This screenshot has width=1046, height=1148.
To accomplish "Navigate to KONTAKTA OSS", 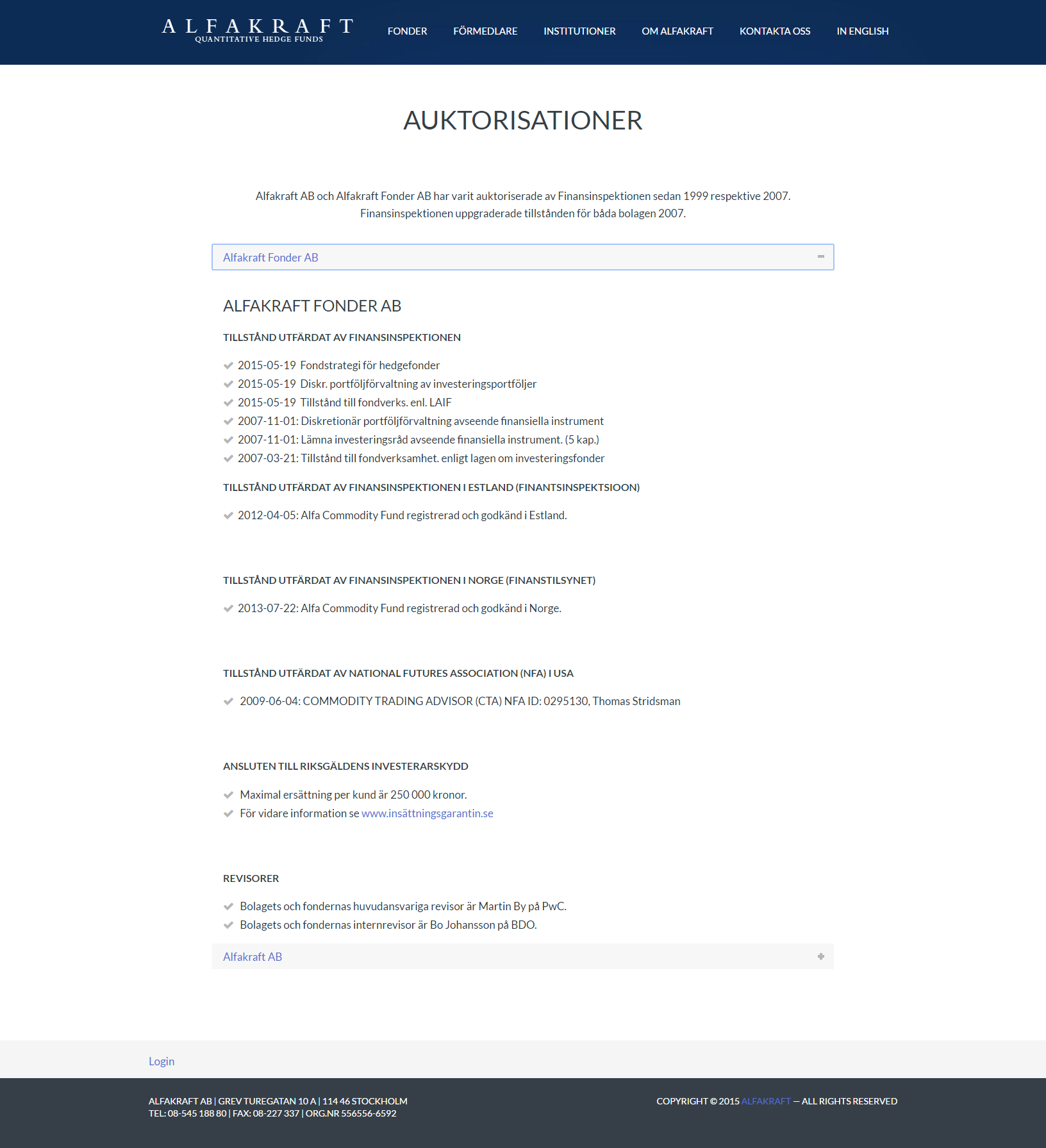I will (775, 31).
